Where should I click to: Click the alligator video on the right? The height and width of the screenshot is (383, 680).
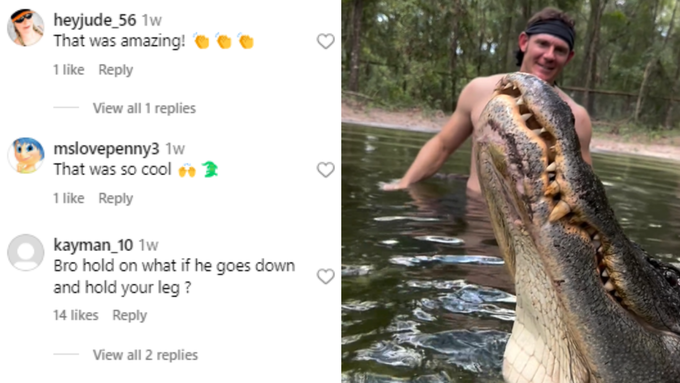[x=510, y=191]
